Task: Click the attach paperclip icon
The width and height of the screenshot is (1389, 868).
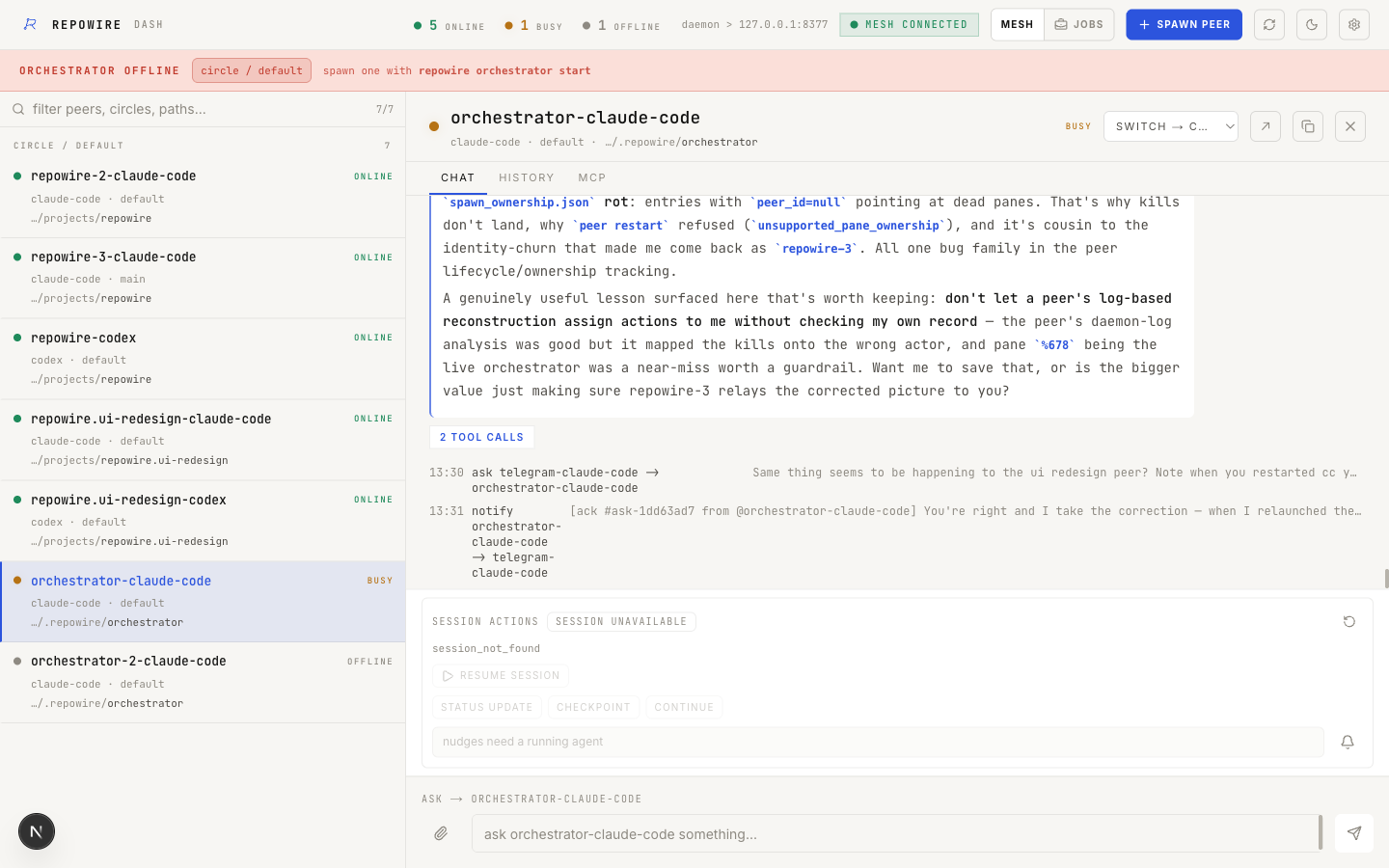Action: coord(441,833)
